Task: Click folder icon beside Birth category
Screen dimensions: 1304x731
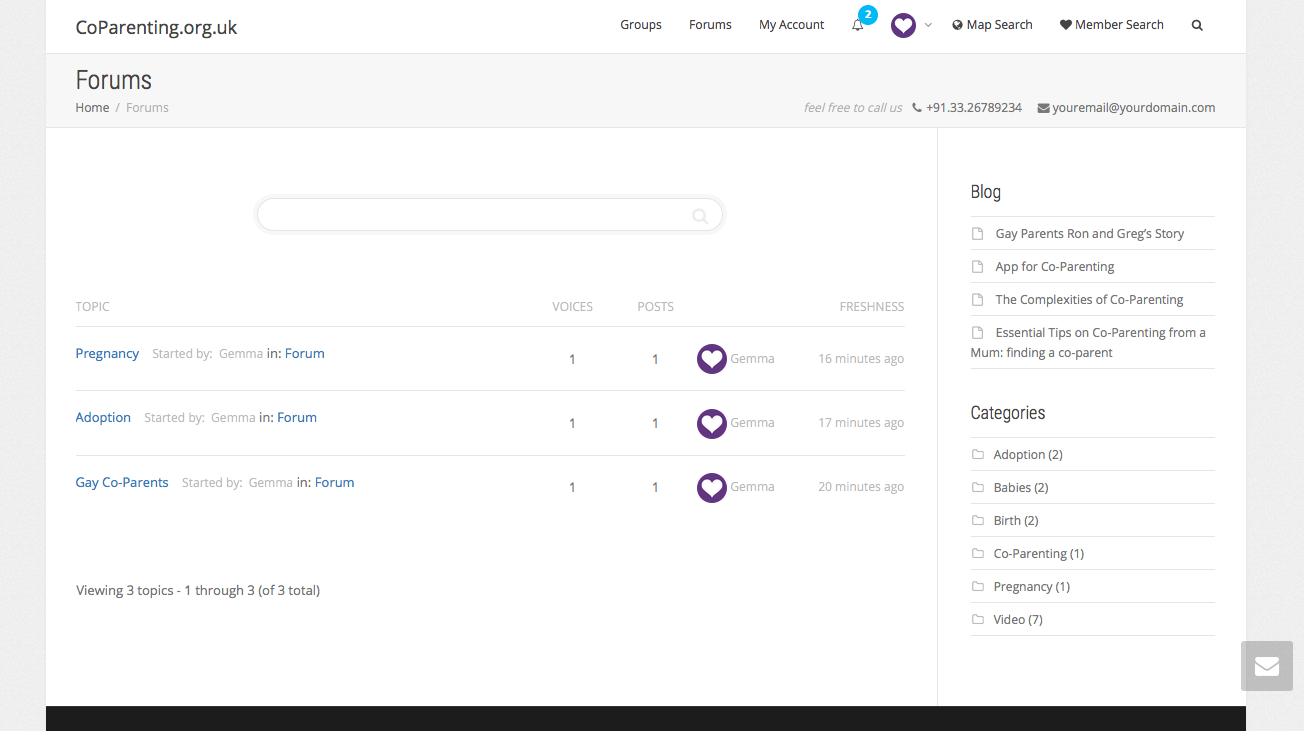Action: click(978, 520)
